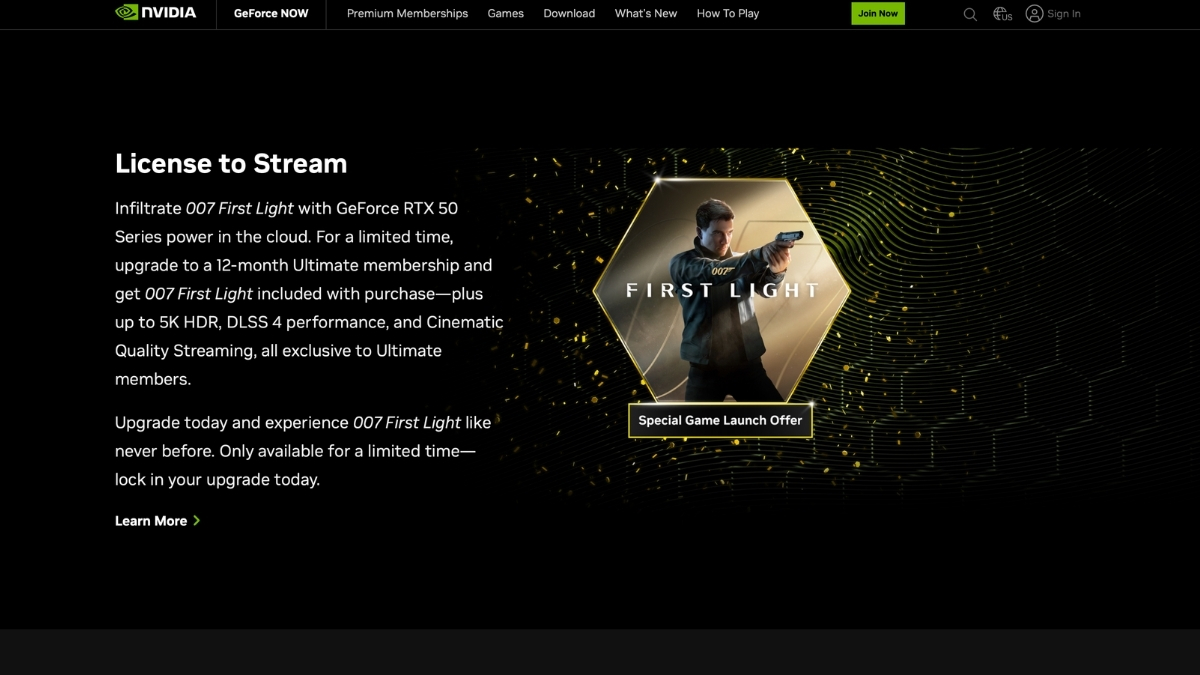Viewport: 1200px width, 675px height.
Task: Click the green Join Now button
Action: 878,14
